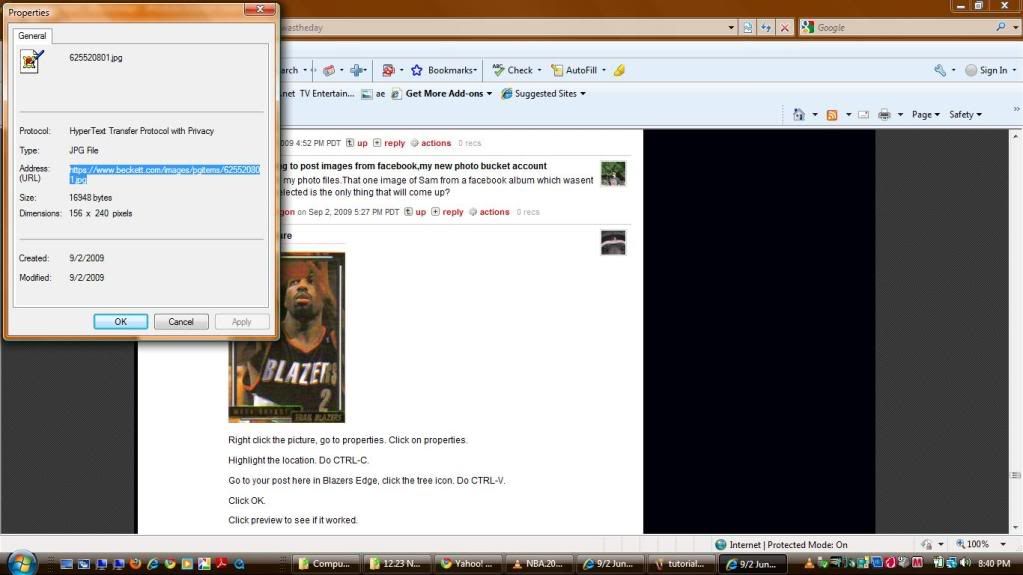Click the yellow highlighter icon in toolbar

pos(619,70)
